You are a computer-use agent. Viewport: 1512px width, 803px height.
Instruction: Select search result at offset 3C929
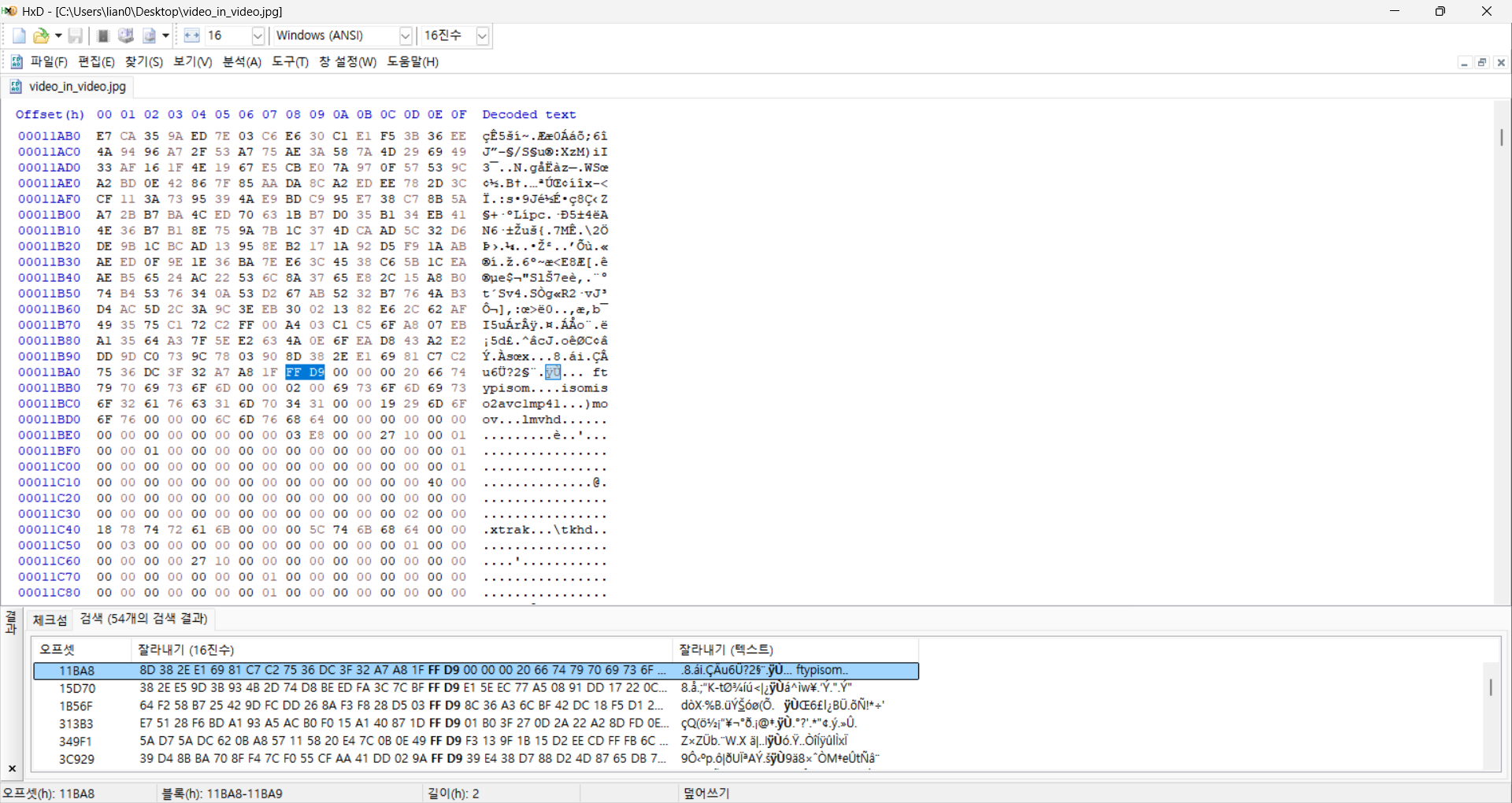[x=476, y=759]
